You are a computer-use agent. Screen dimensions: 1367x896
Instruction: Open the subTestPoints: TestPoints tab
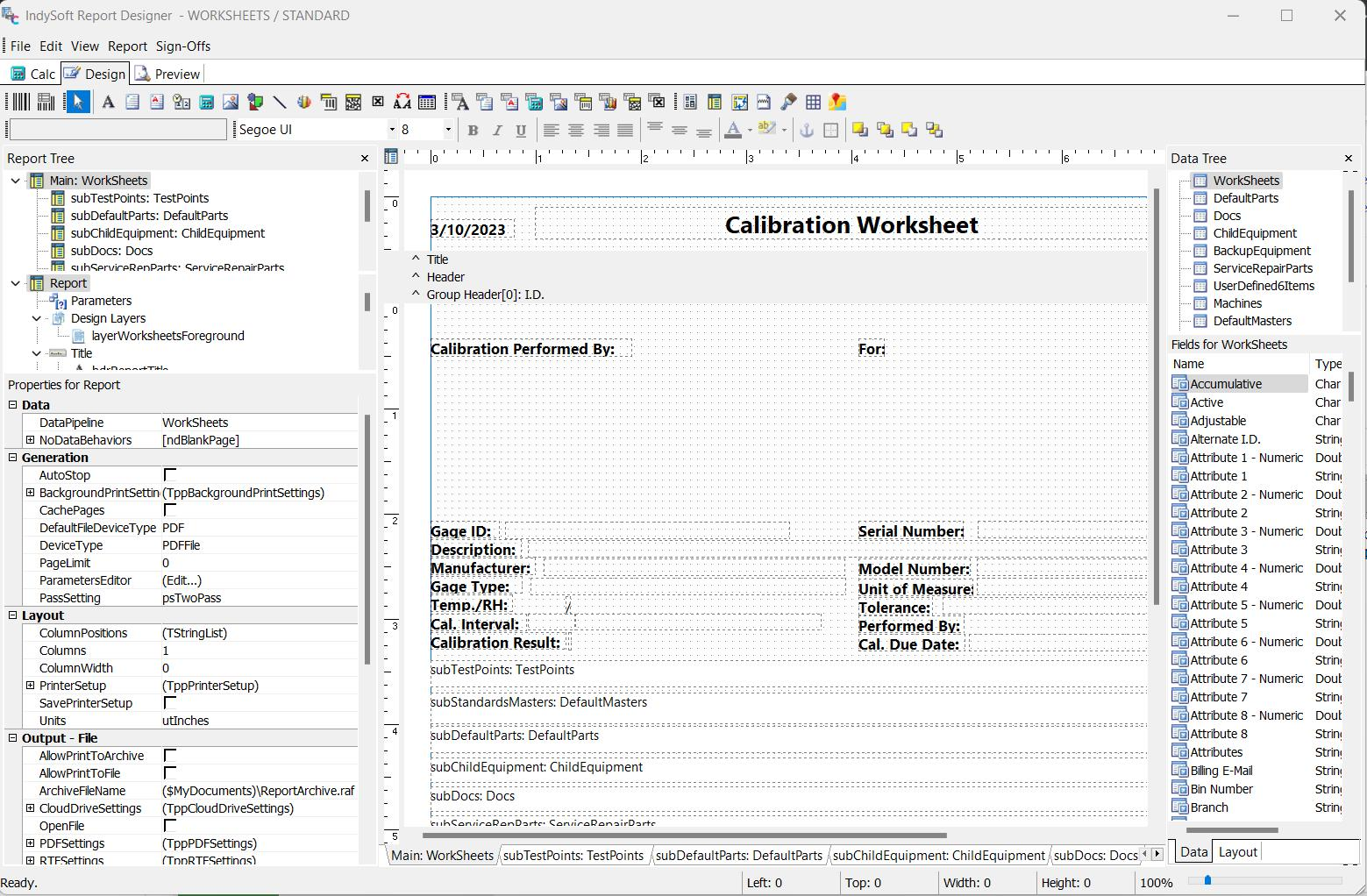tap(573, 855)
